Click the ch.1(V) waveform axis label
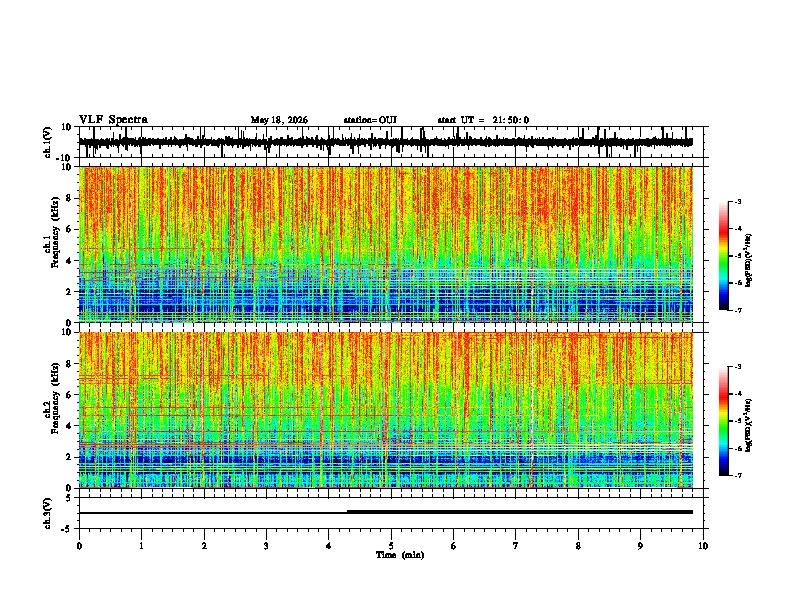792x612 pixels. click(x=48, y=142)
